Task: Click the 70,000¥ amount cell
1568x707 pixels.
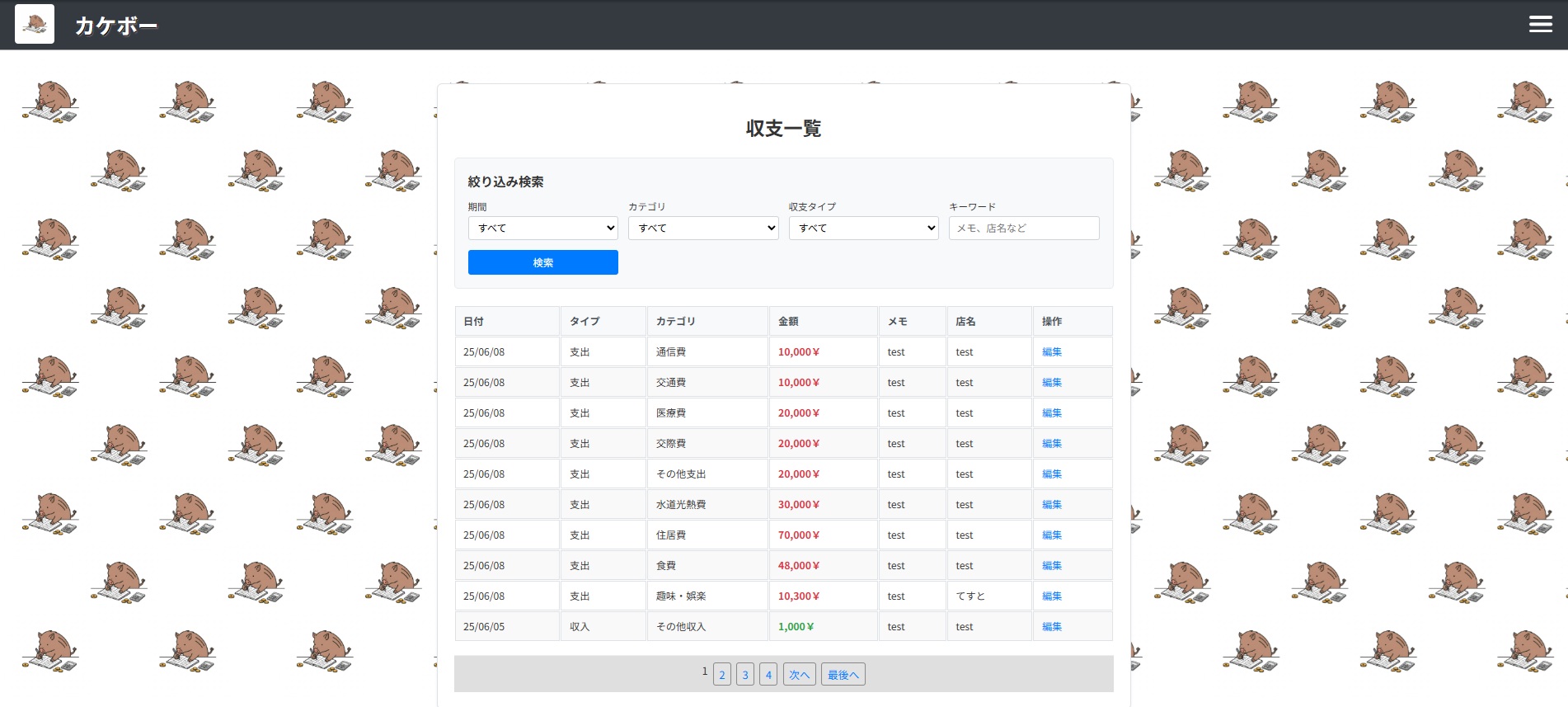Action: click(823, 535)
